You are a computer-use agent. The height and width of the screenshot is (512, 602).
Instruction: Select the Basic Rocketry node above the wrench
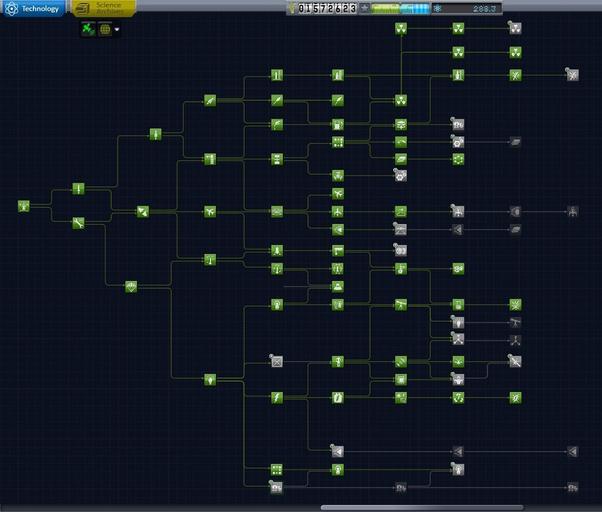click(78, 189)
